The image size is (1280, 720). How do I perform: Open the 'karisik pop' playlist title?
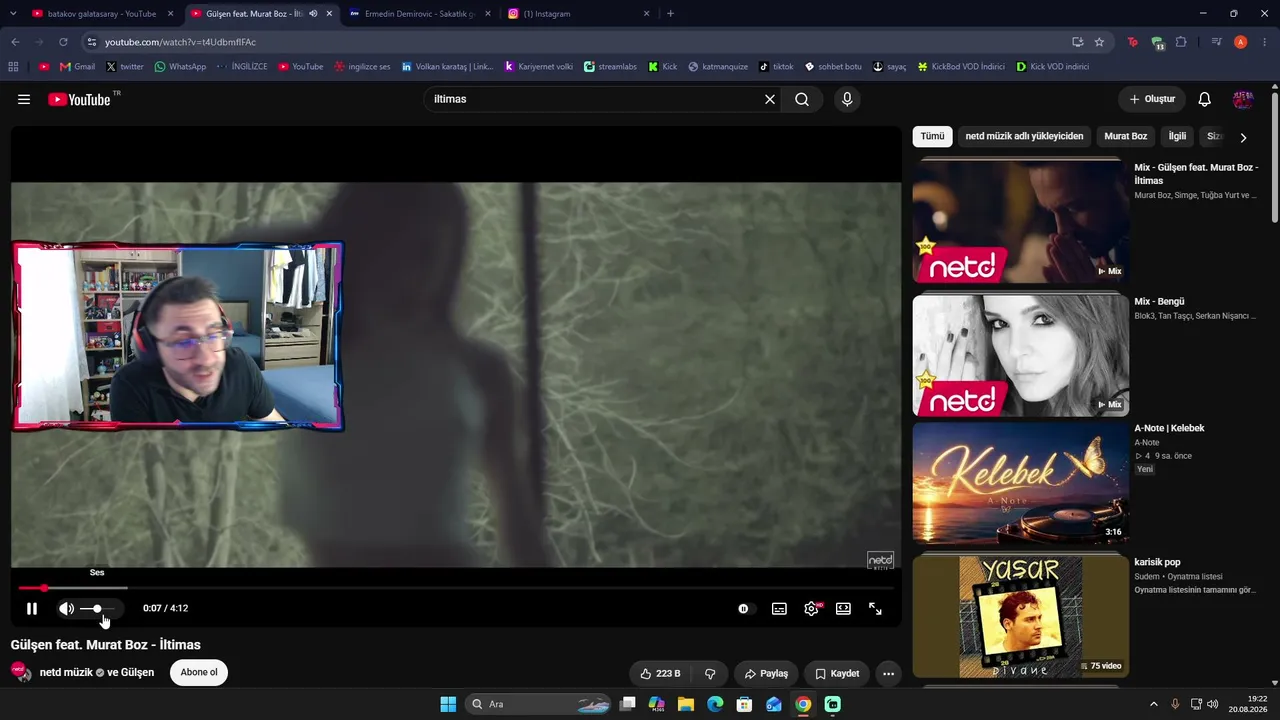1157,562
